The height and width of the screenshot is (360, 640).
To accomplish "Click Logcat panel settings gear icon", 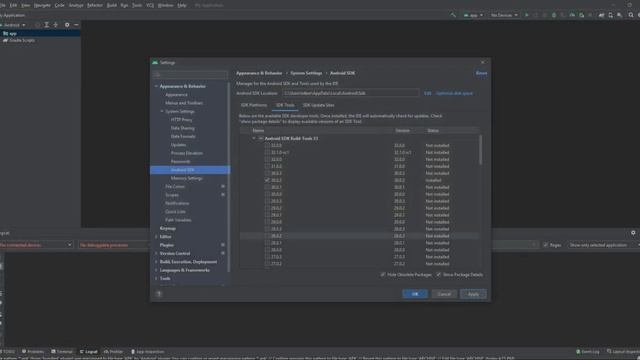I will (633, 233).
